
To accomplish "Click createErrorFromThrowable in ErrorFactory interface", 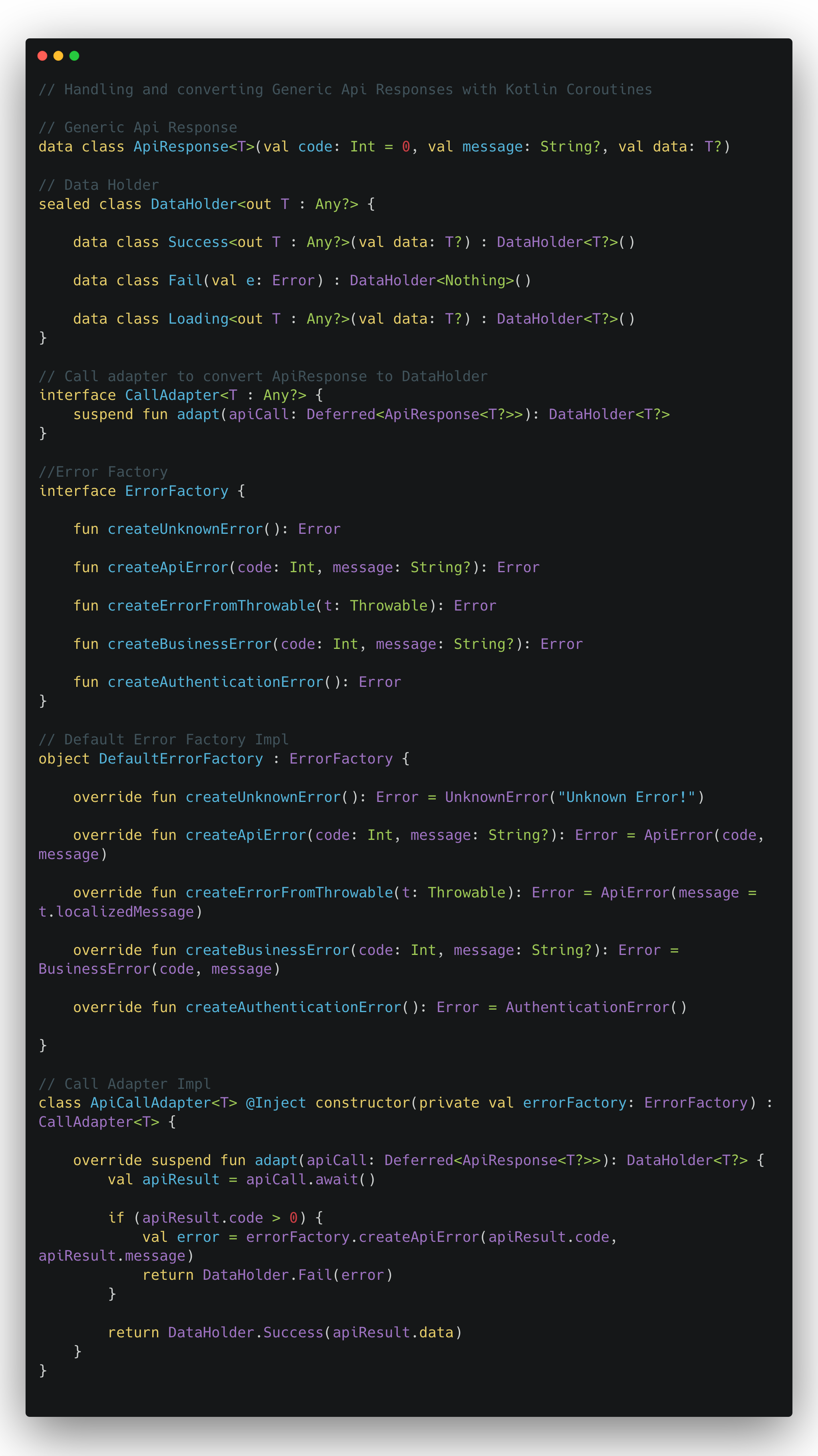I will tap(211, 606).
